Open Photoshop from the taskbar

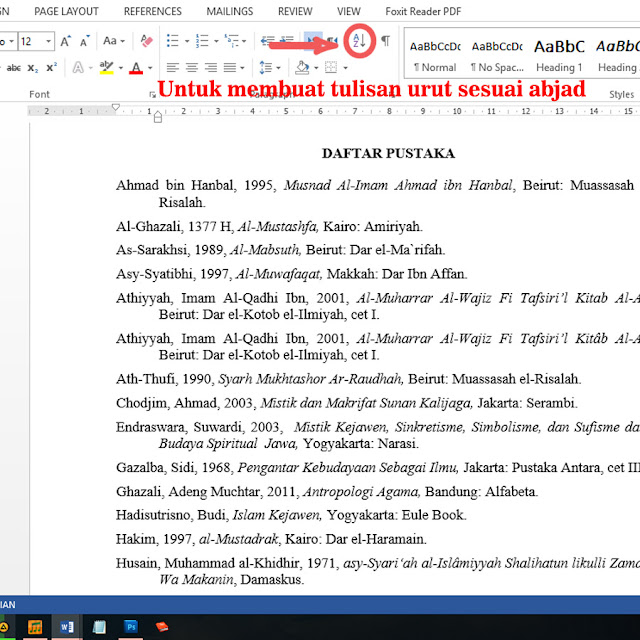(131, 627)
